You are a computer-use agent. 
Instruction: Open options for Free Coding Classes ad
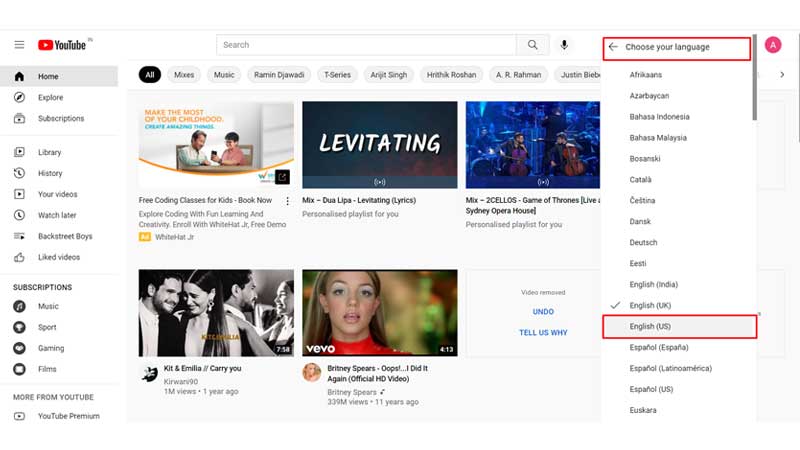pyautogui.click(x=287, y=201)
